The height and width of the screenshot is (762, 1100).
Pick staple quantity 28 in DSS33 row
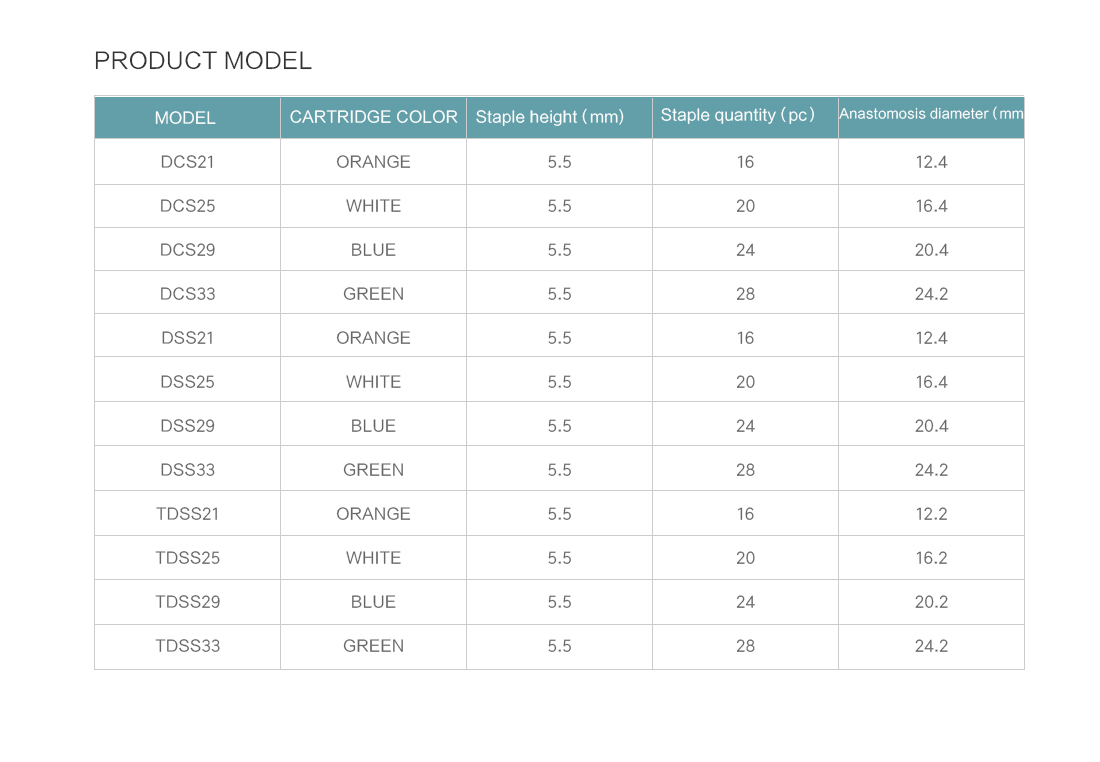click(745, 470)
